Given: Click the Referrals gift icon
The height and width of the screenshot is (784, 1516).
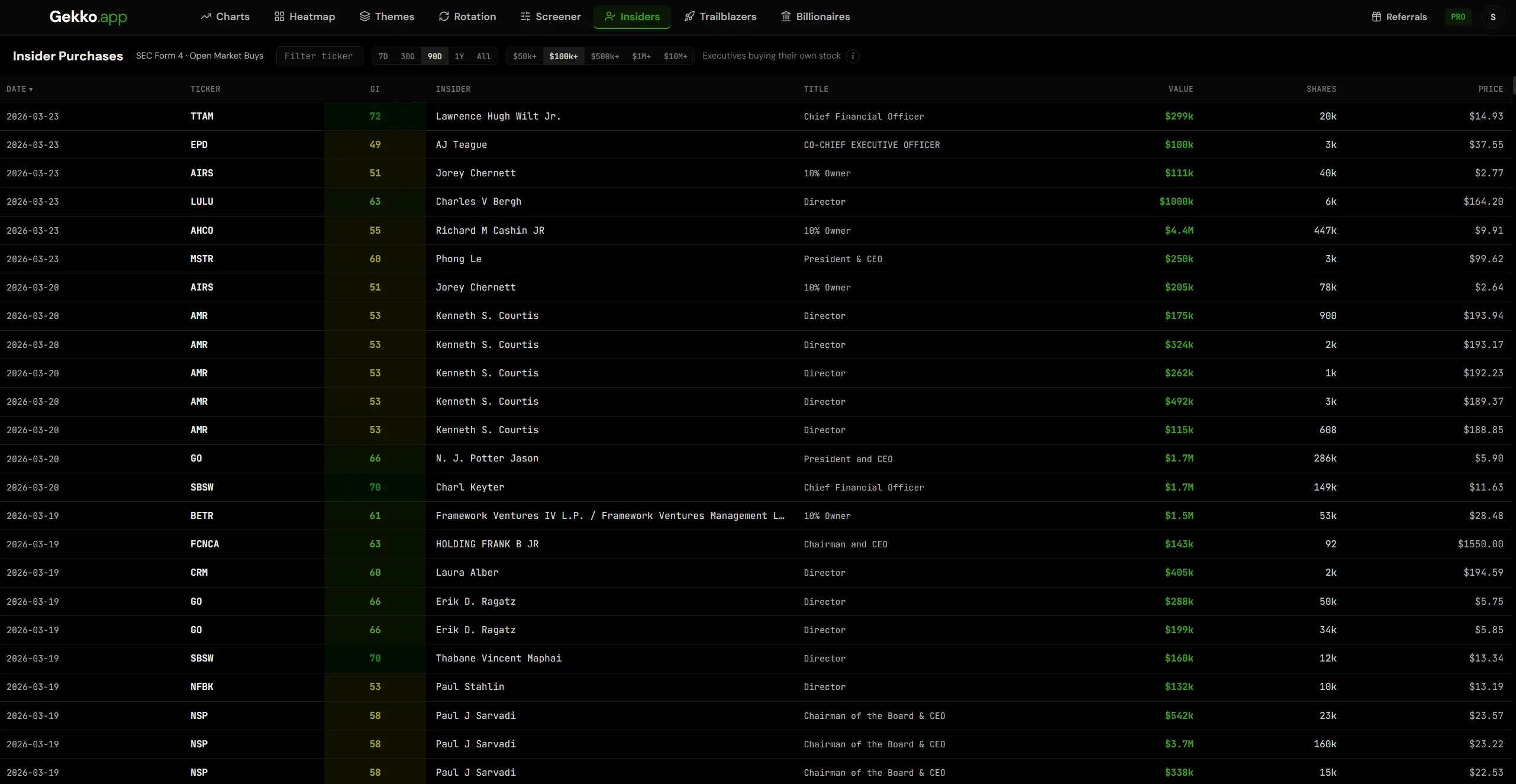Looking at the screenshot, I should (x=1376, y=17).
